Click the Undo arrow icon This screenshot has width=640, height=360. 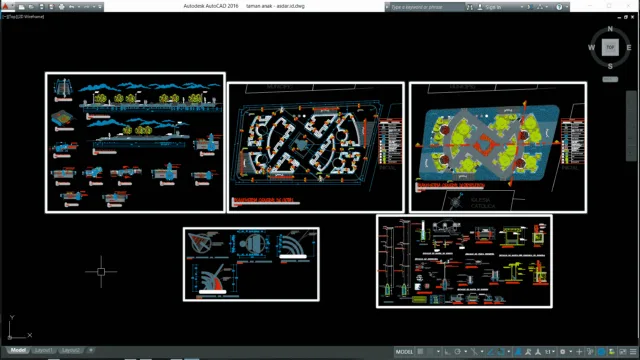pyautogui.click(x=71, y=7)
